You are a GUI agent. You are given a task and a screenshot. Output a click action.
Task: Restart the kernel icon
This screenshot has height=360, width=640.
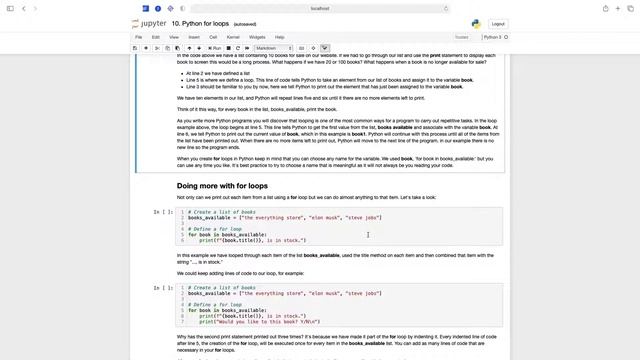click(238, 48)
